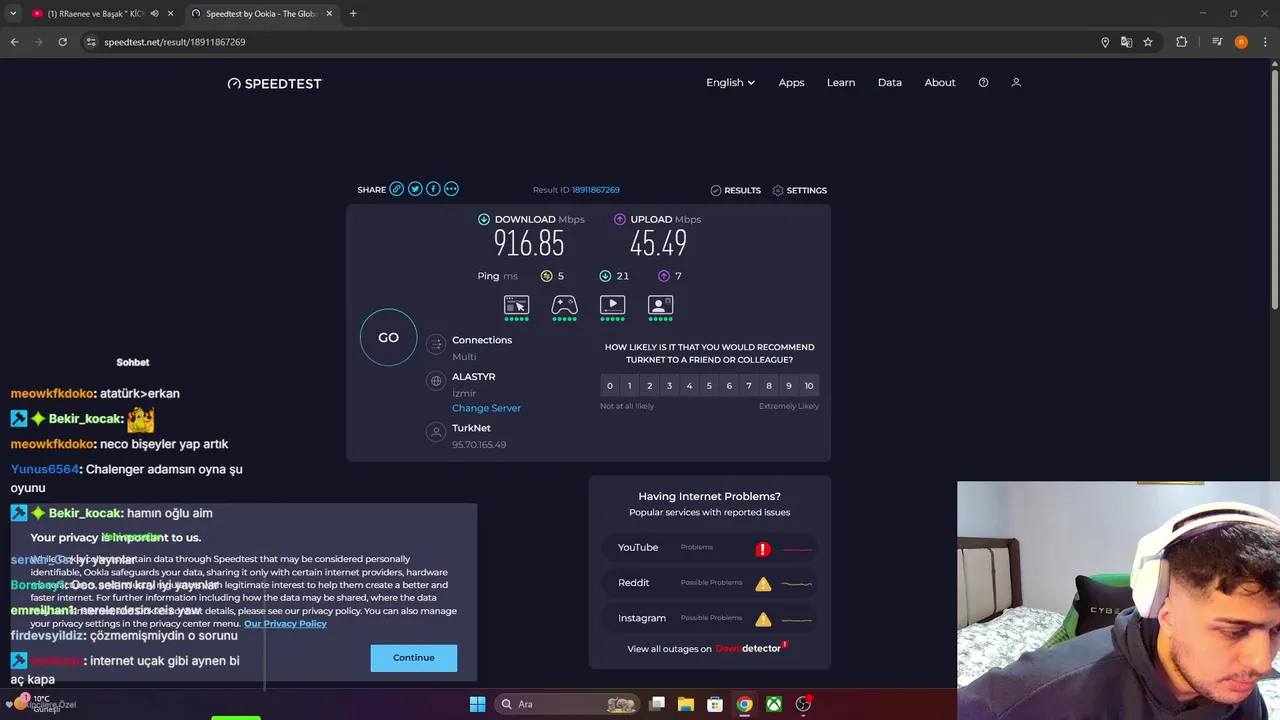Open the Speedtest account profile icon
Image resolution: width=1280 pixels, height=720 pixels.
coord(1016,82)
